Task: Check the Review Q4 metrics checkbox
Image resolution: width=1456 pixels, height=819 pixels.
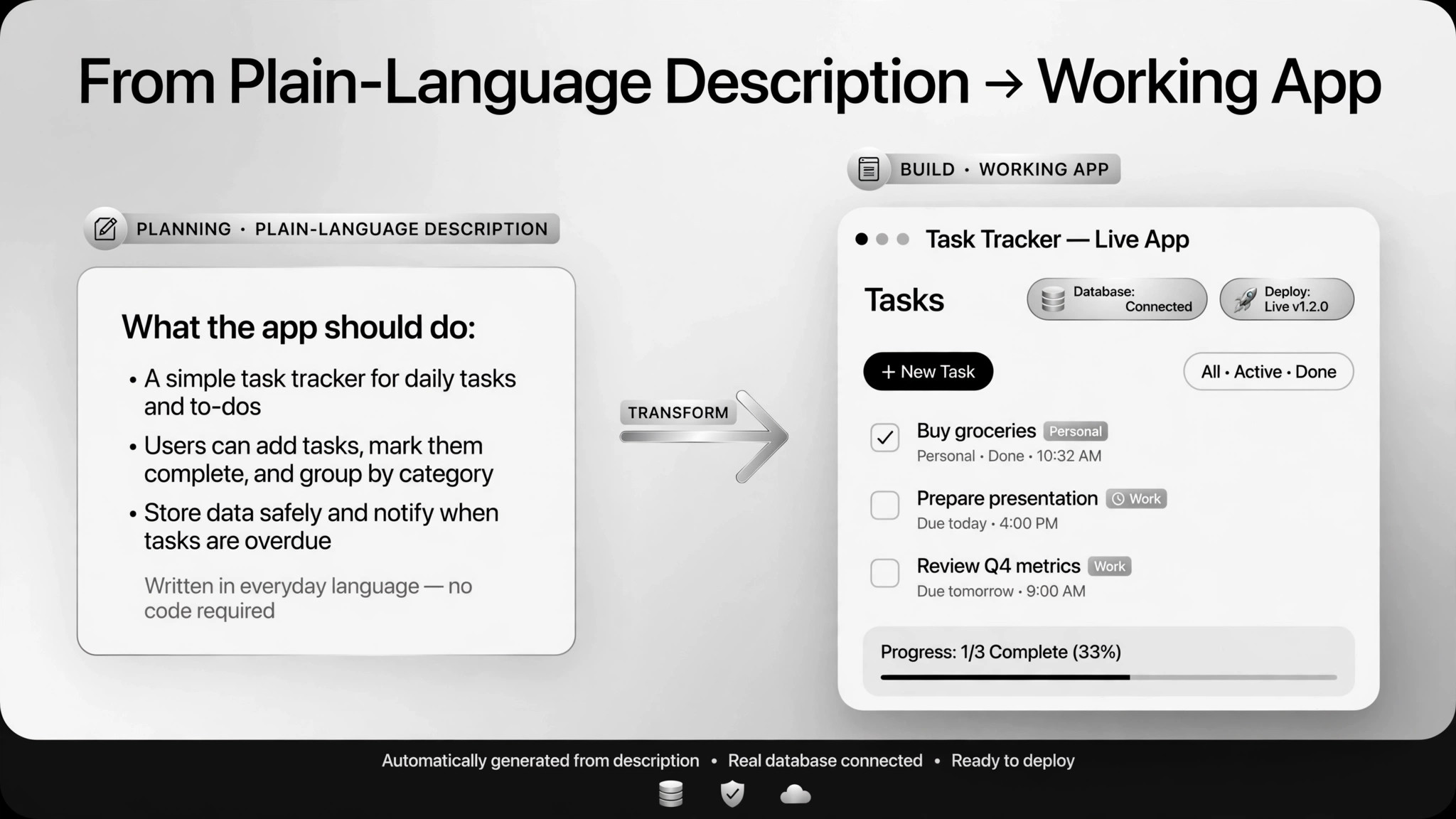Action: point(885,572)
